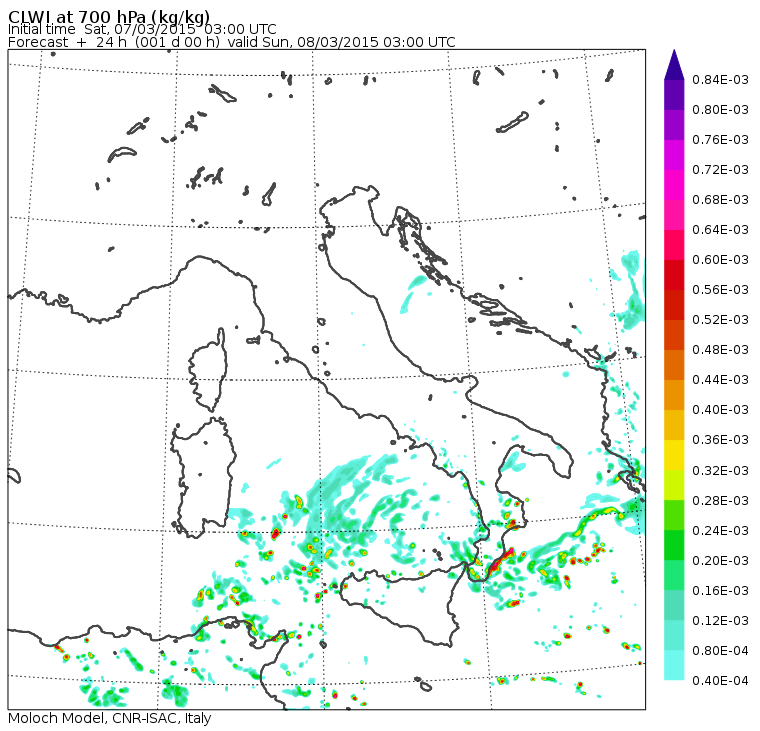Click the 'Forecast + 24 h' validity line
The height and width of the screenshot is (731, 760).
pos(232,42)
